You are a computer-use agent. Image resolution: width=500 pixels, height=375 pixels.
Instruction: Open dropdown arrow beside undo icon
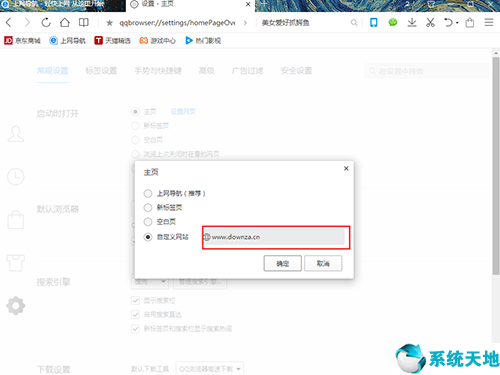coord(457,23)
